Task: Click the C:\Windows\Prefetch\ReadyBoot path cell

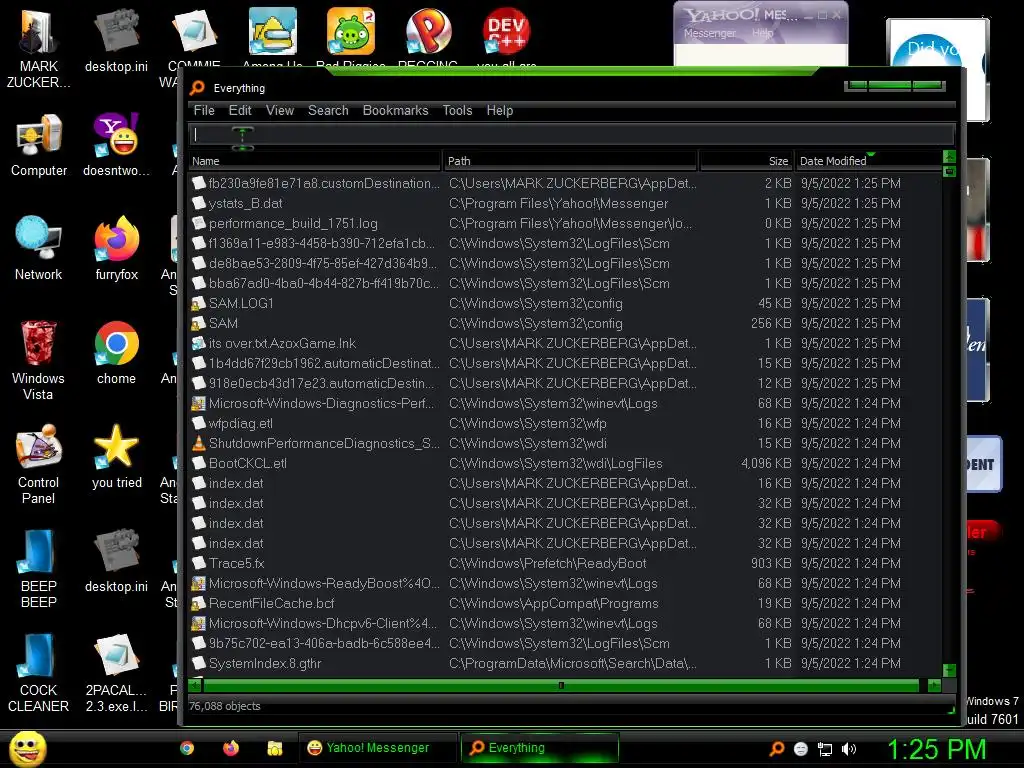Action: click(x=547, y=563)
